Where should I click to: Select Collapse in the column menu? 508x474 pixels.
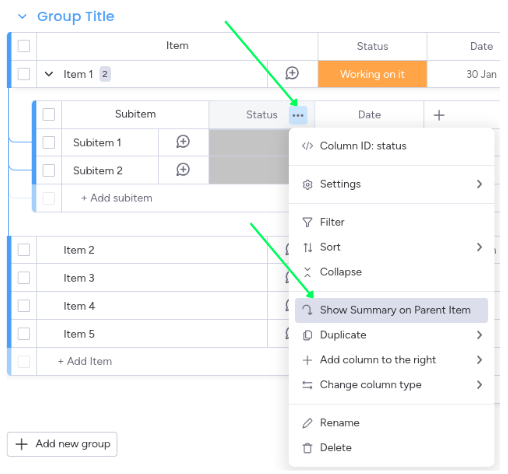tap(391, 272)
